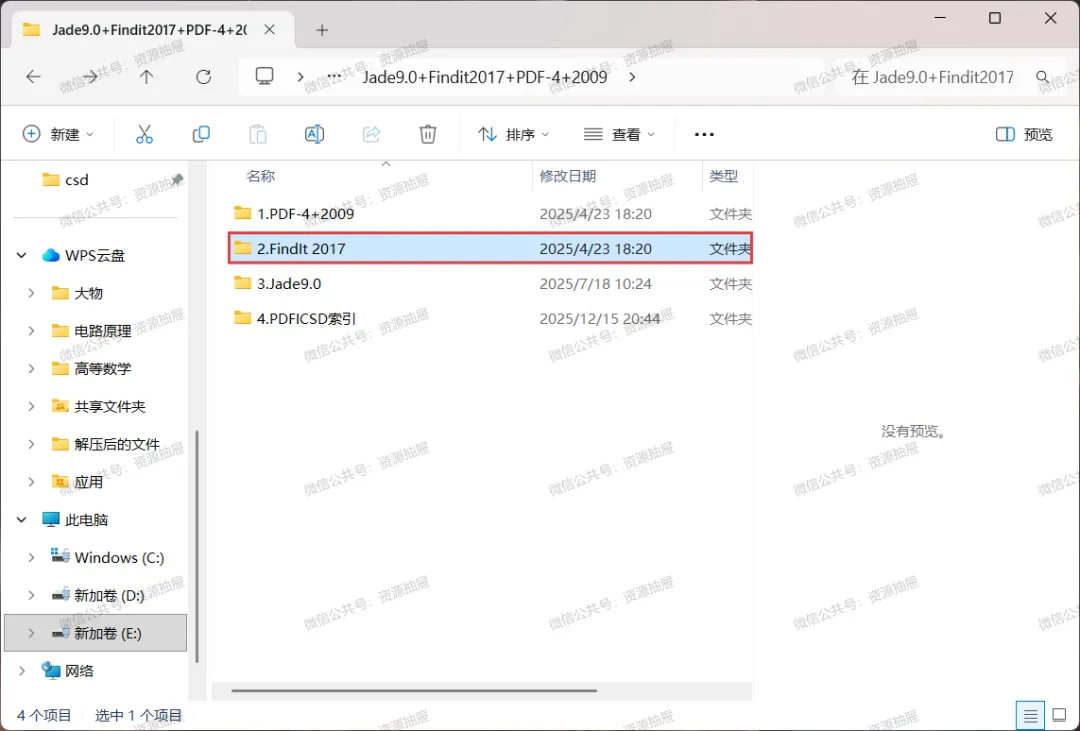Sort by the 修改日期 column header
The height and width of the screenshot is (731, 1080).
tap(568, 176)
